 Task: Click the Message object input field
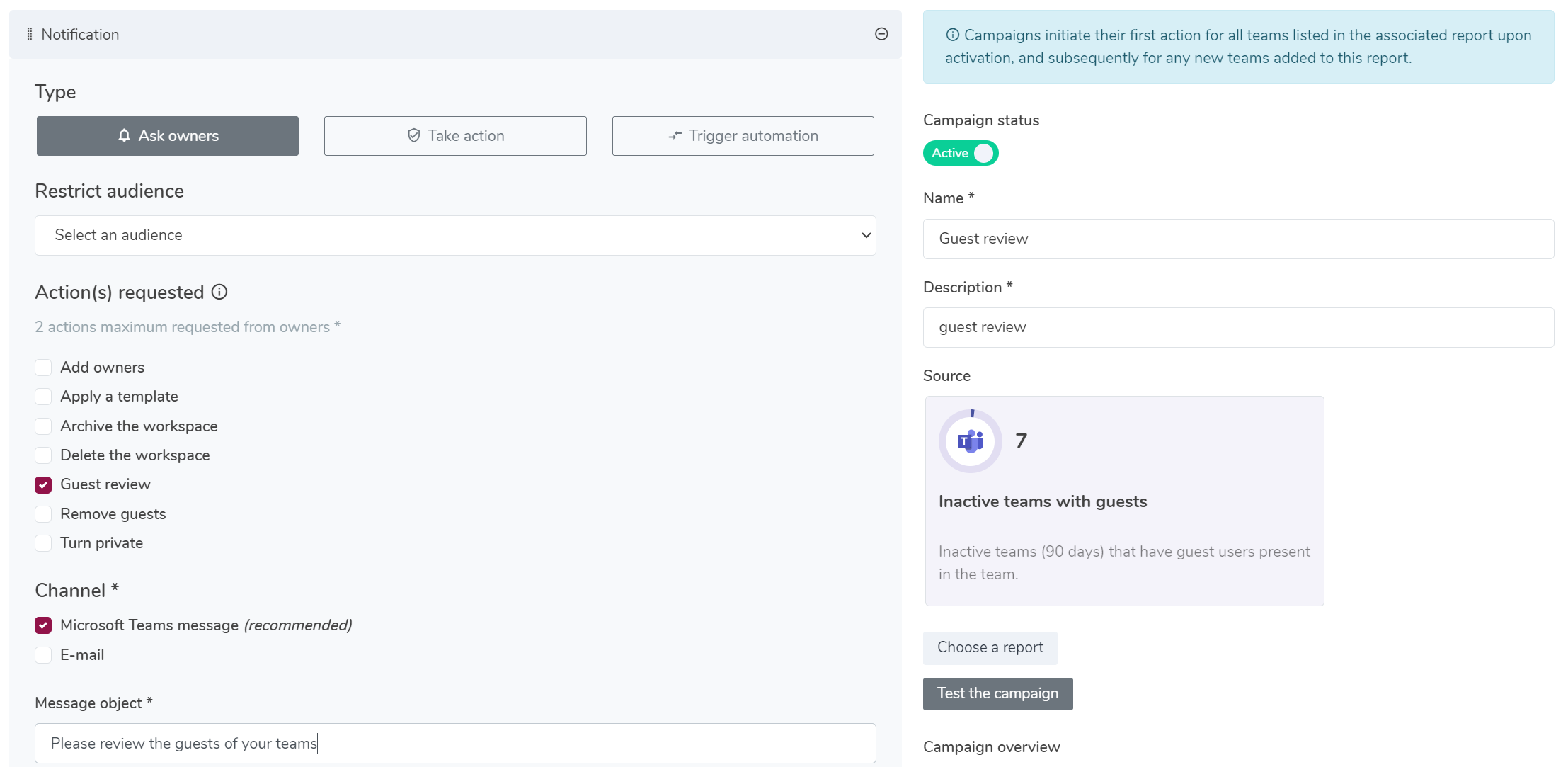click(455, 743)
